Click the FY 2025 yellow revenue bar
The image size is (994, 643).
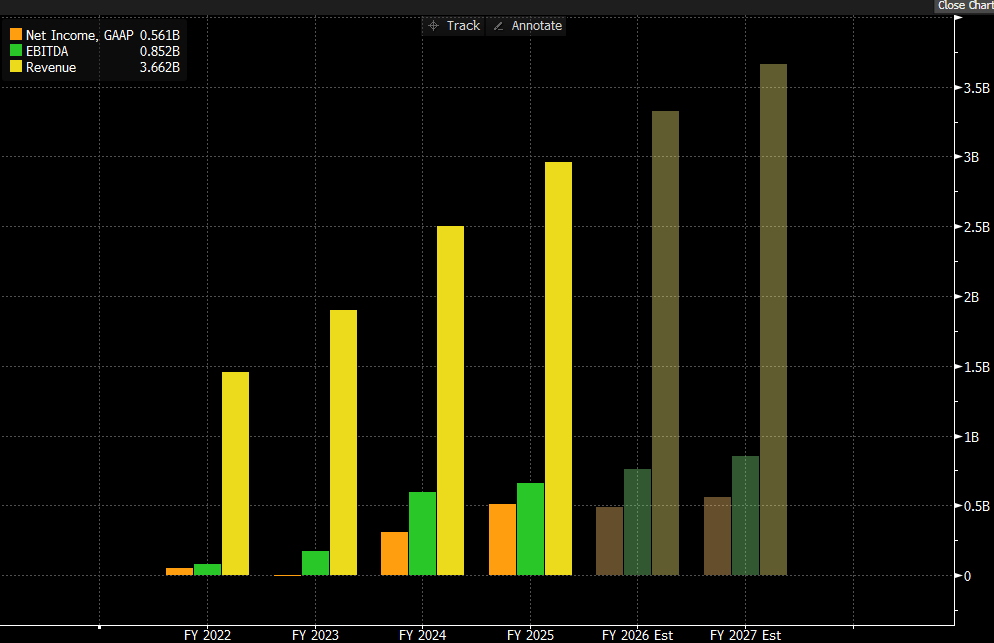pos(558,368)
